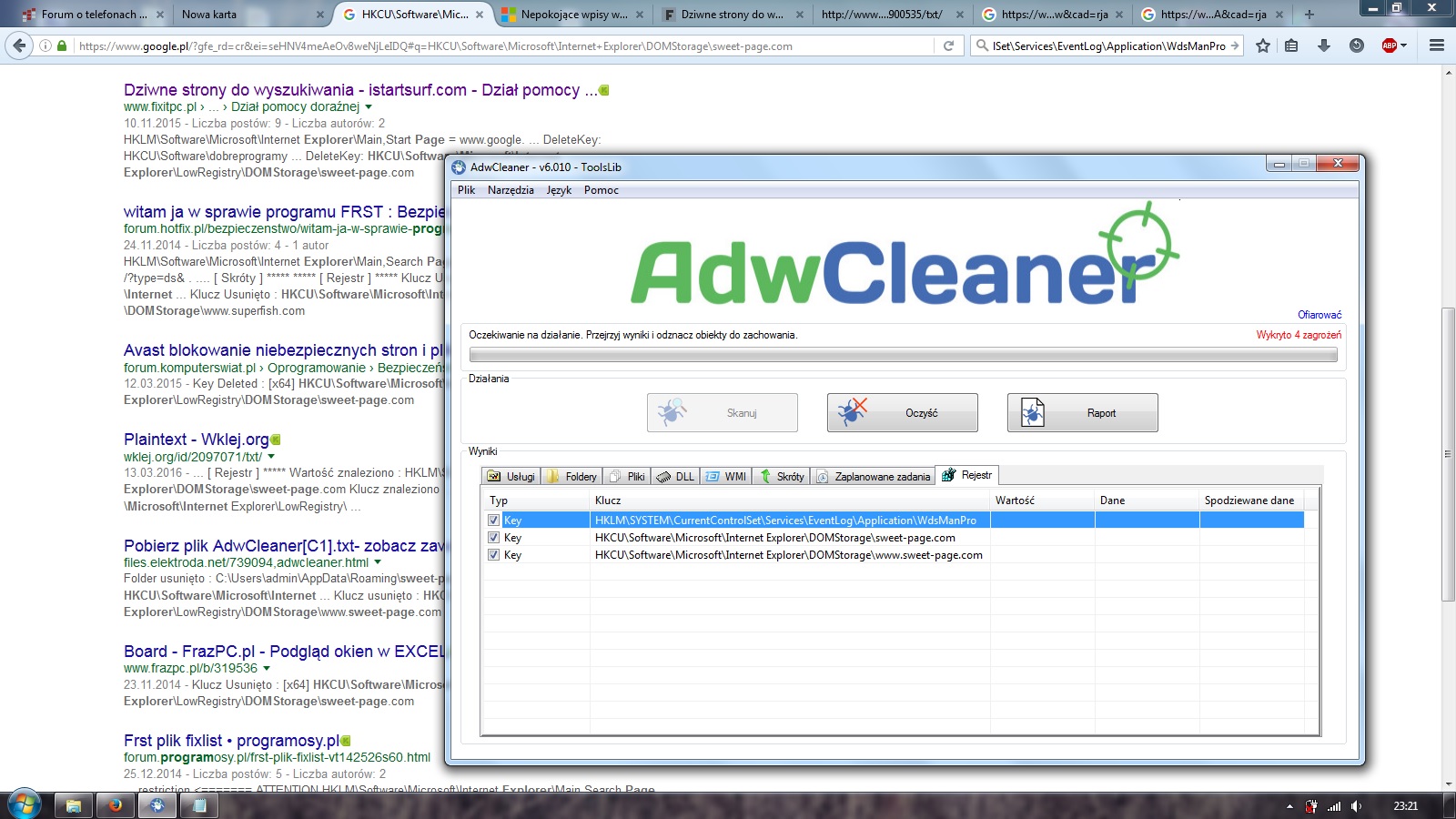
Task: Click the volume speaker tray icon
Action: (1357, 806)
